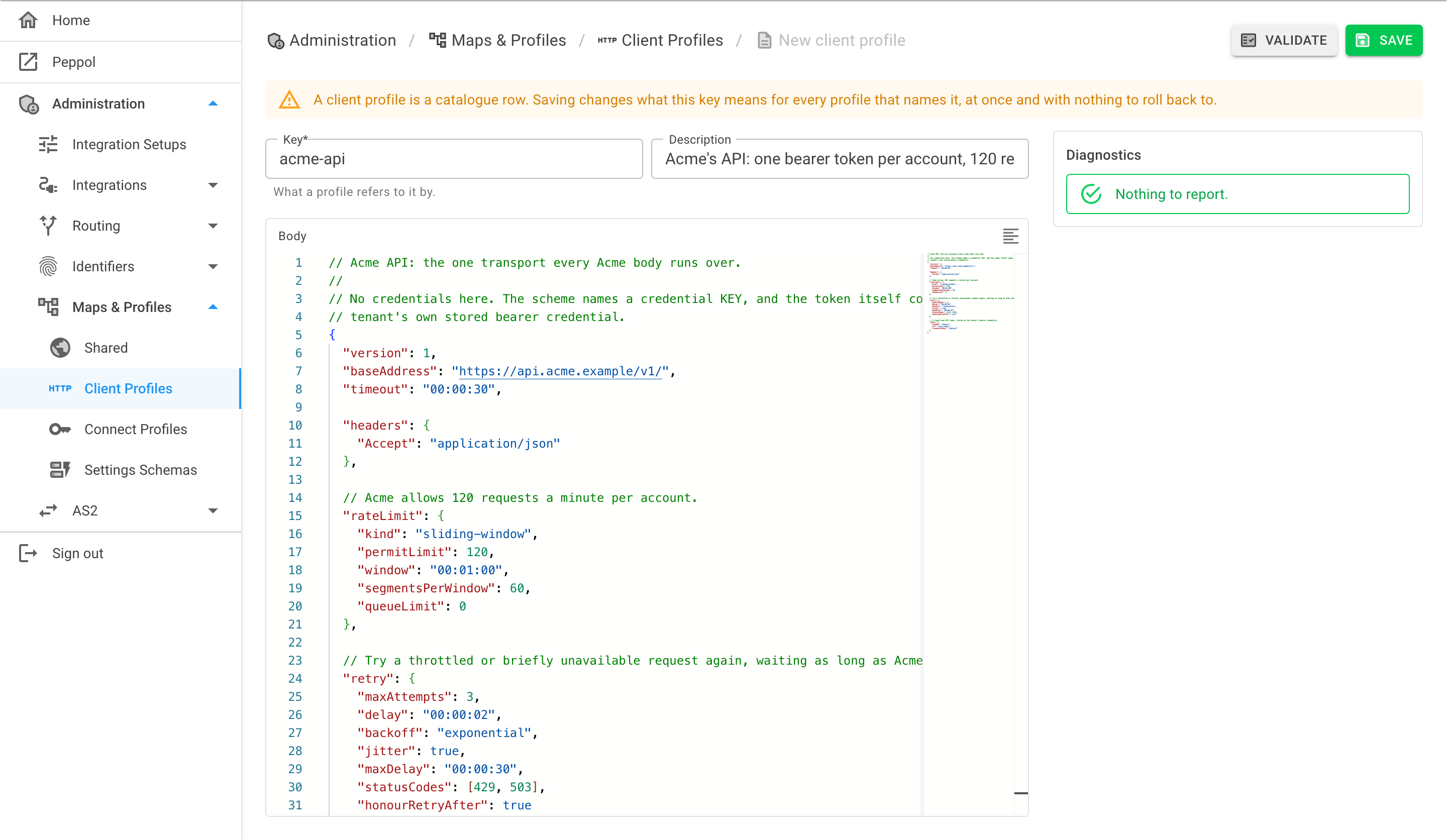
Task: Click the format body icon in editor header
Action: 1010,236
